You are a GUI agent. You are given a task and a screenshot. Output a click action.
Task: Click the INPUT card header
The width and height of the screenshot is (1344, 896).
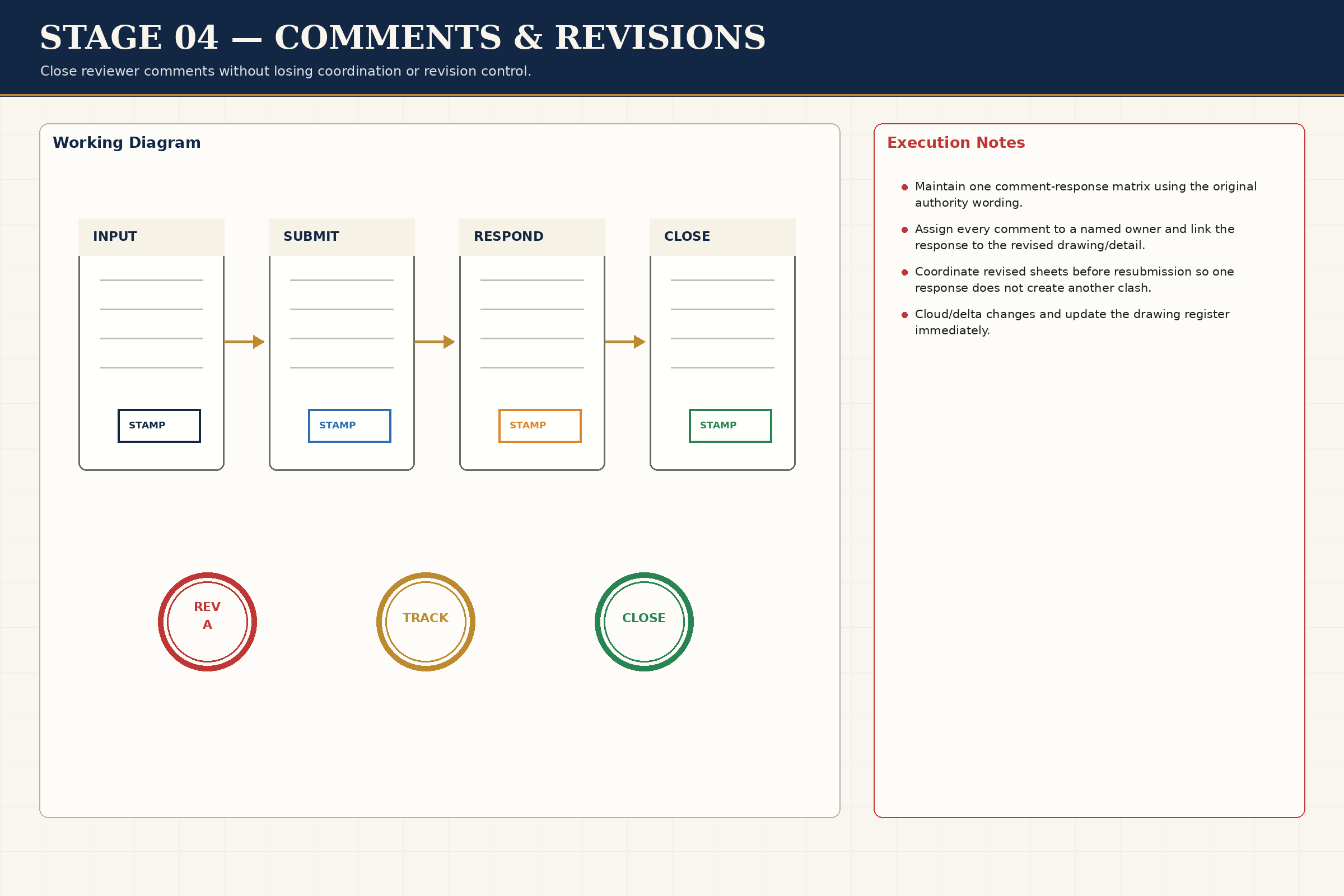[151, 236]
